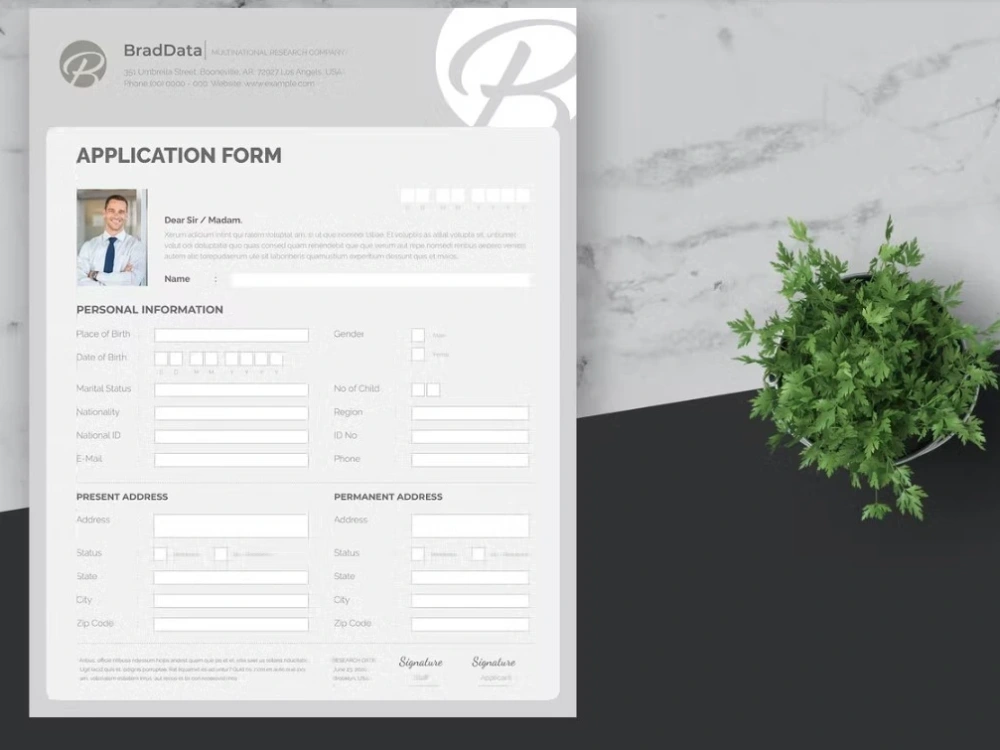Click the E-Mail input field
Viewport: 1000px width, 750px height.
click(x=231, y=460)
